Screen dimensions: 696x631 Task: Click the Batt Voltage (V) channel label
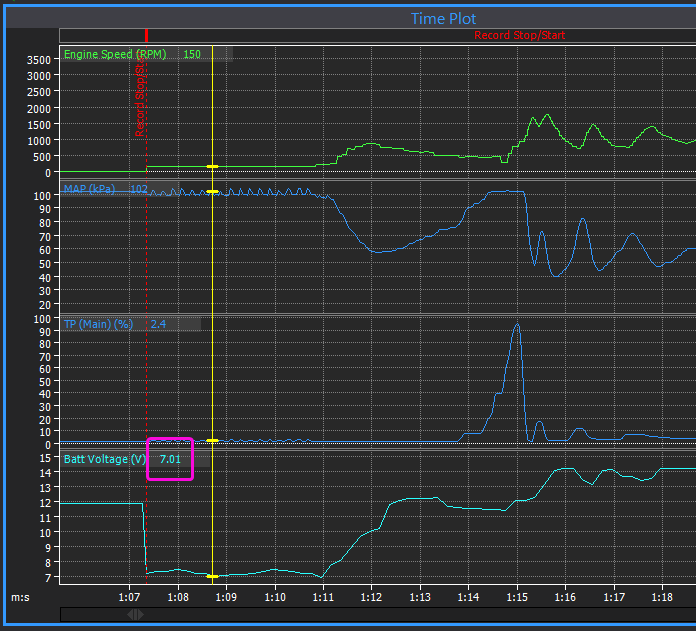coord(105,459)
